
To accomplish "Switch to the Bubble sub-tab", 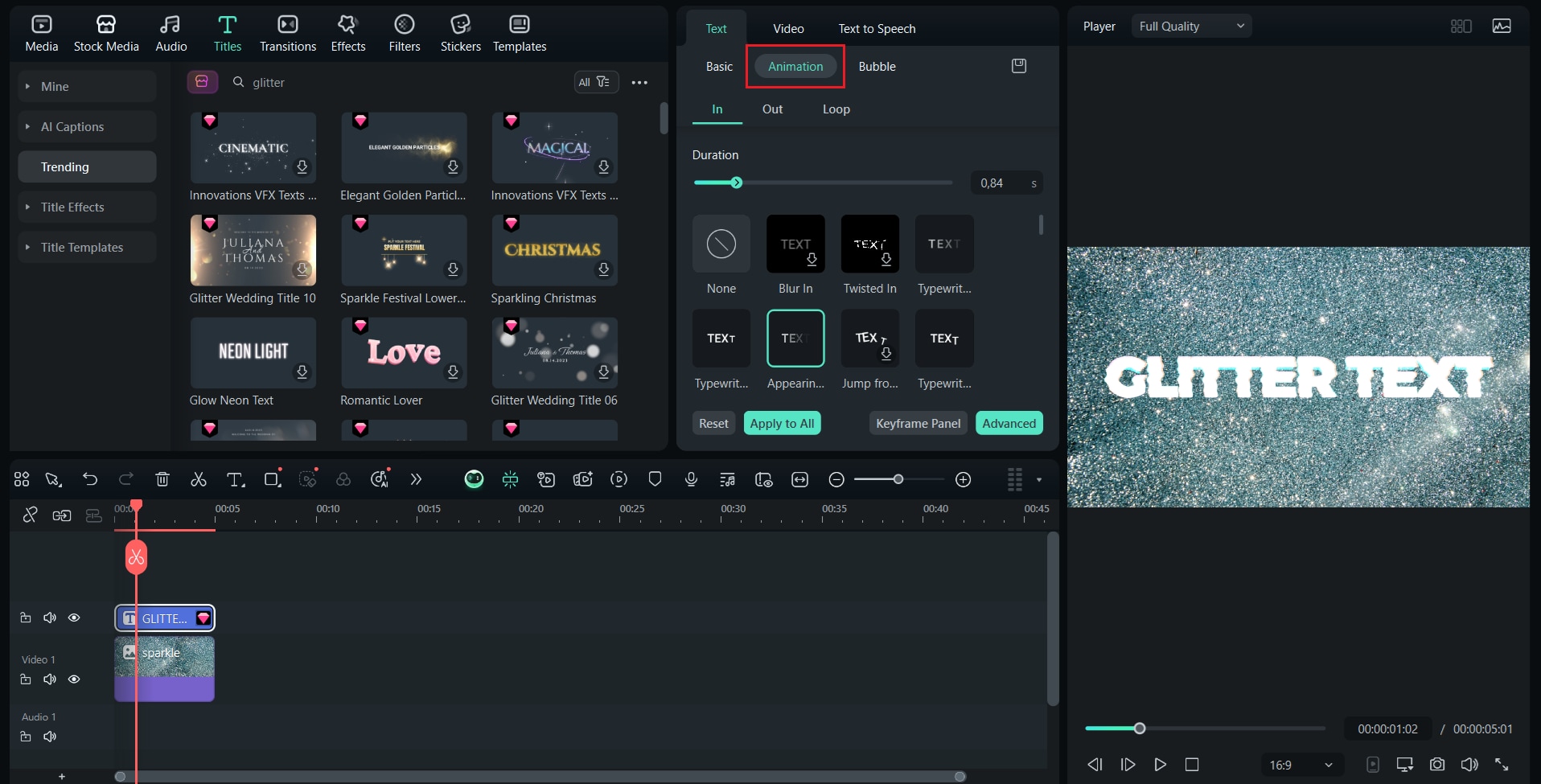I will 877,66.
